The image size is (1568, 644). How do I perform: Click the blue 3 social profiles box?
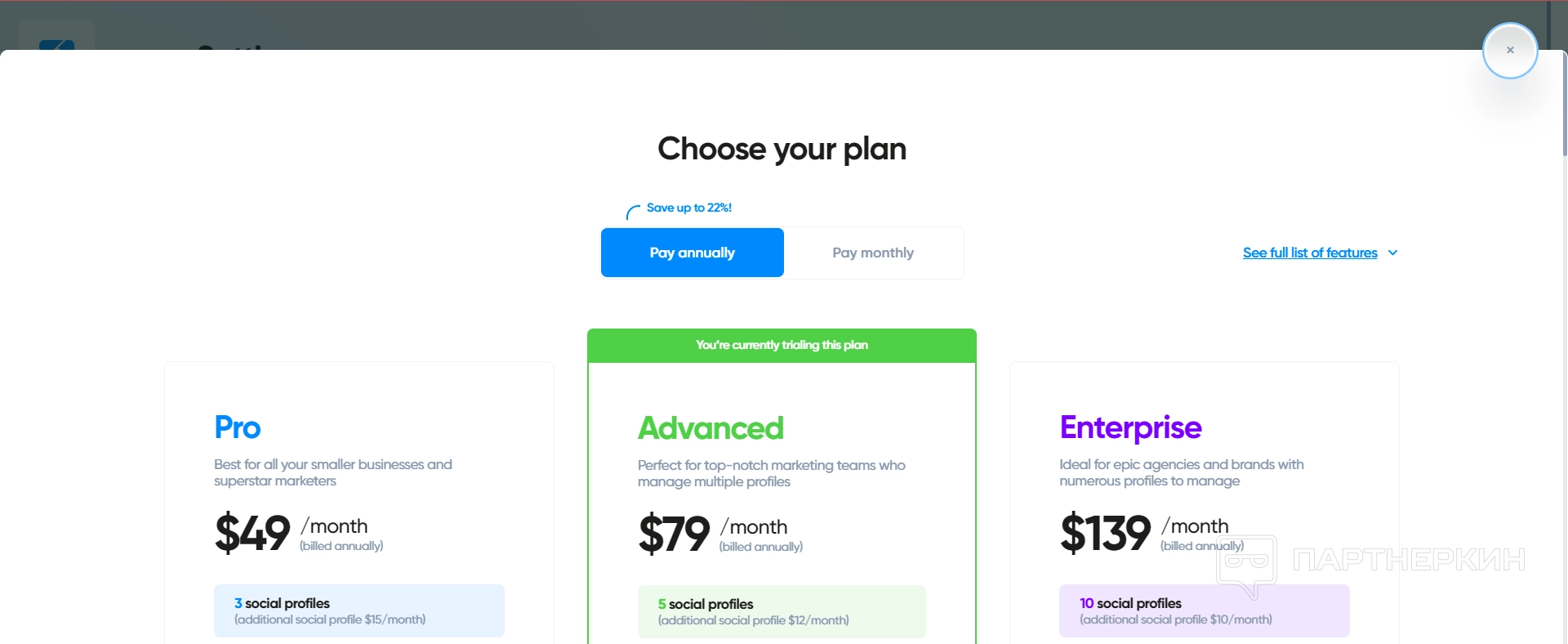point(359,610)
